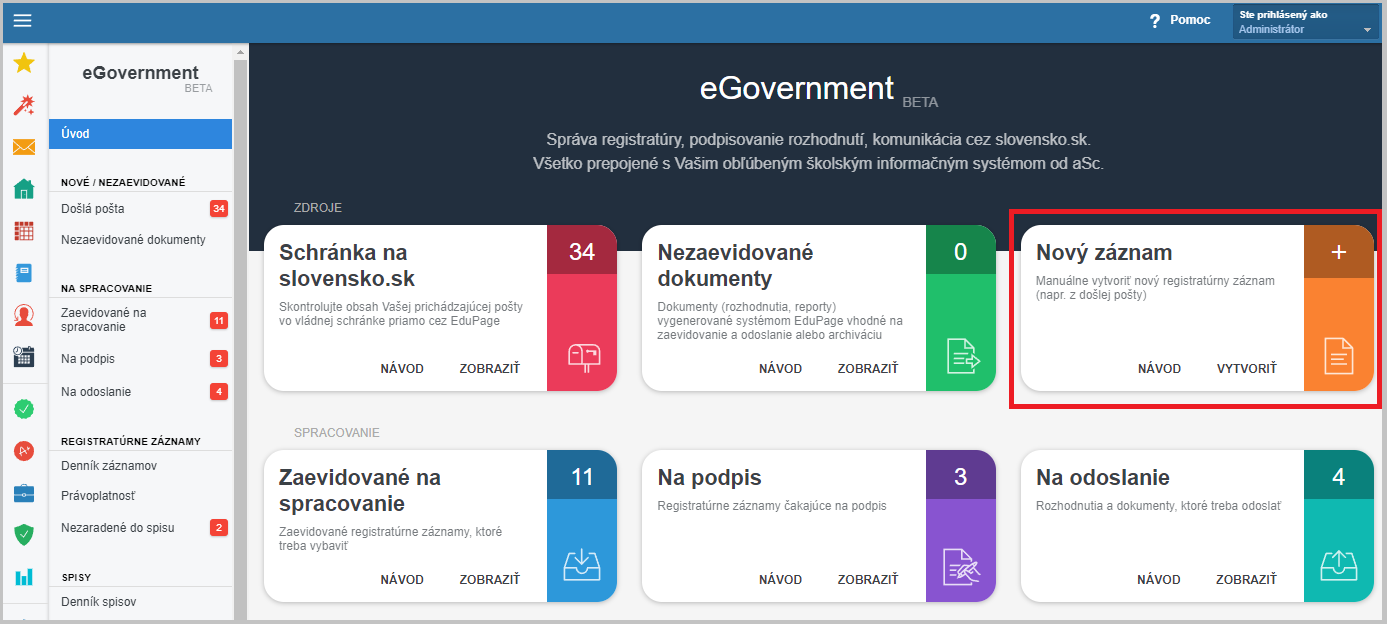Select the blue bar chart icon
Viewport: 1387px width, 624px height.
pos(24,577)
